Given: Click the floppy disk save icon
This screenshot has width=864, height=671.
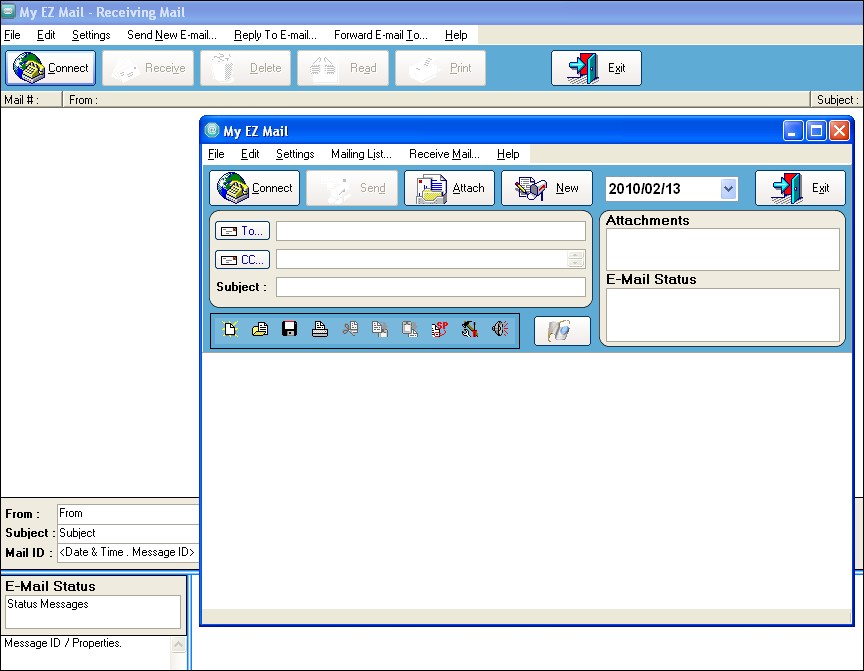Looking at the screenshot, I should pyautogui.click(x=290, y=330).
